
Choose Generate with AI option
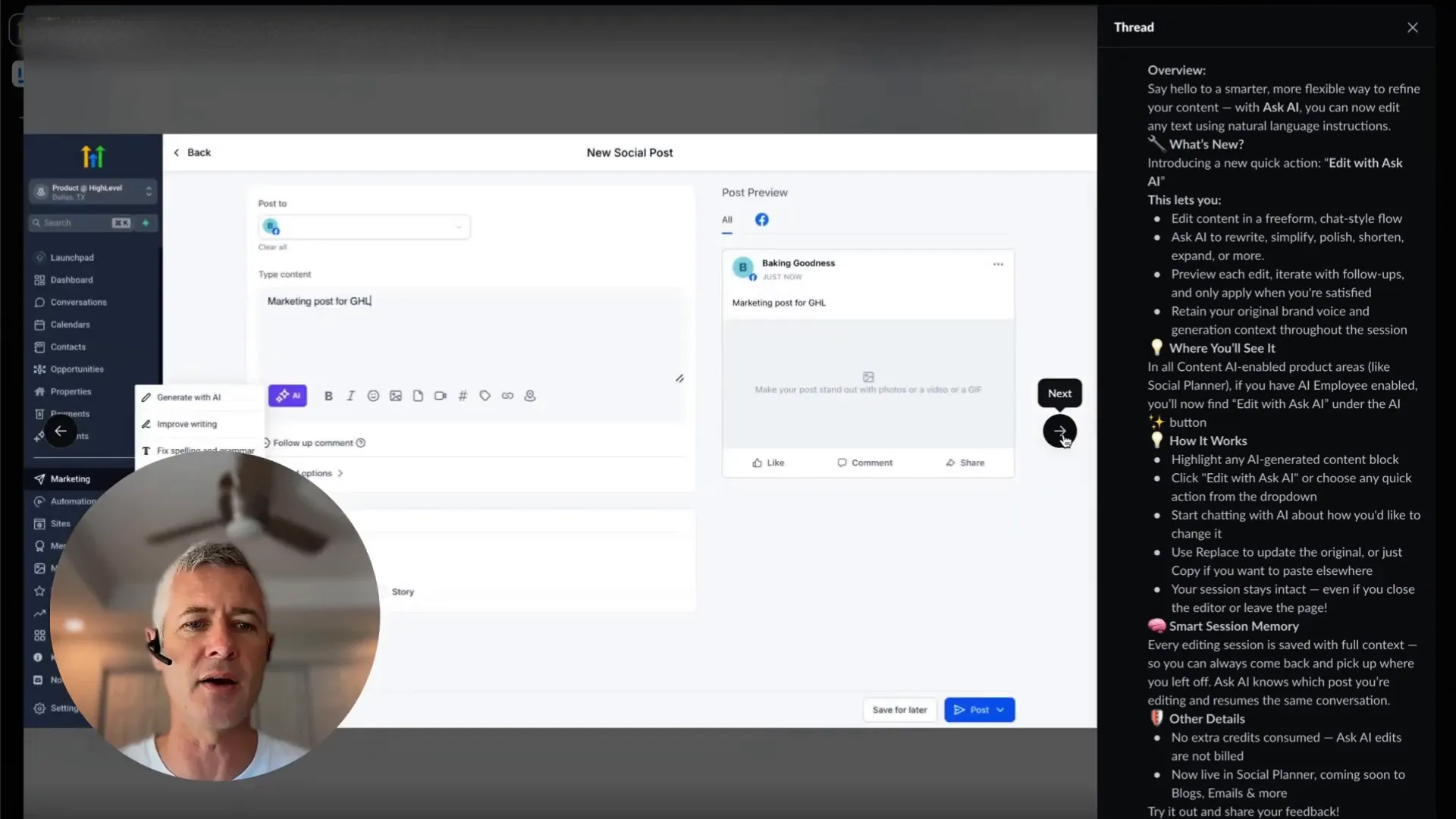point(188,397)
